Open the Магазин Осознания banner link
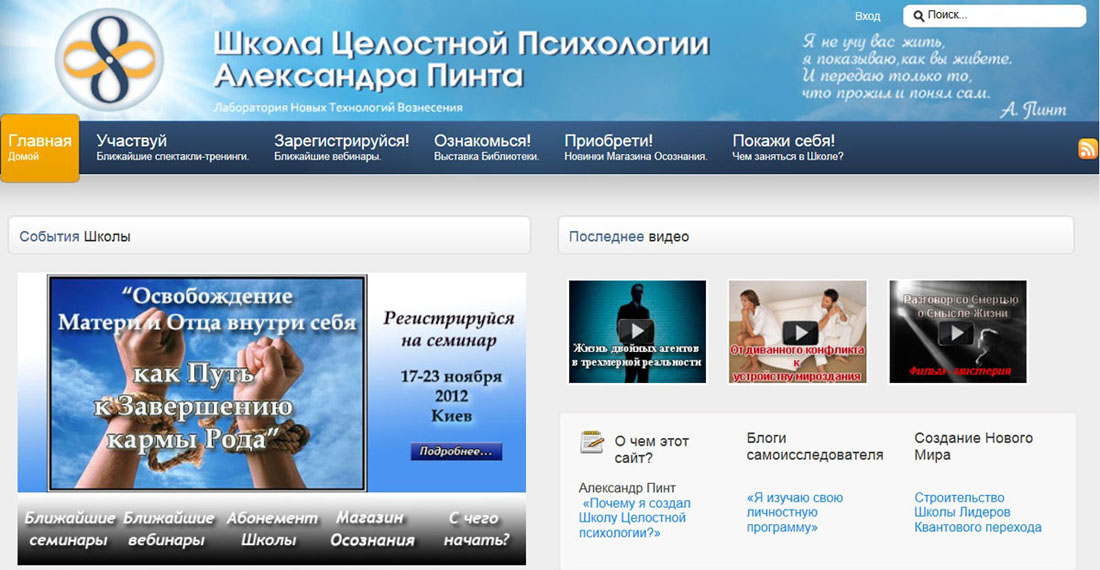Image resolution: width=1100 pixels, height=570 pixels. [372, 529]
